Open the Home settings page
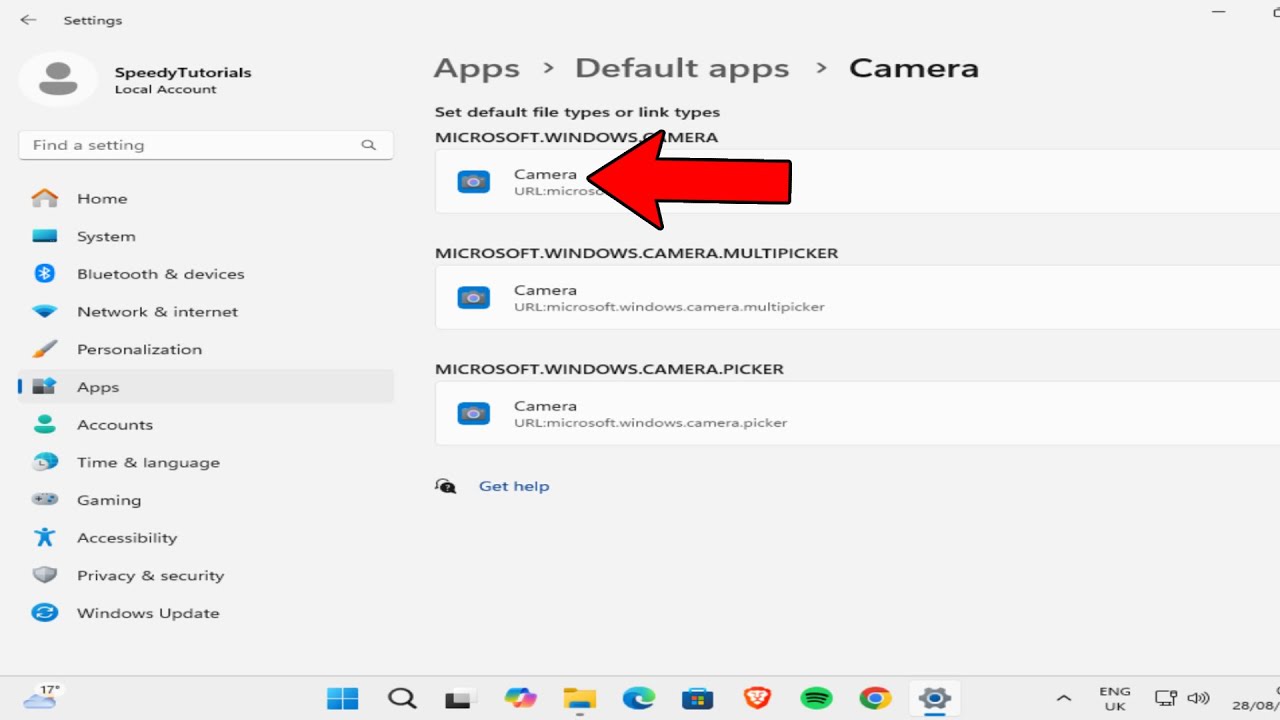This screenshot has width=1280, height=720. click(206, 199)
